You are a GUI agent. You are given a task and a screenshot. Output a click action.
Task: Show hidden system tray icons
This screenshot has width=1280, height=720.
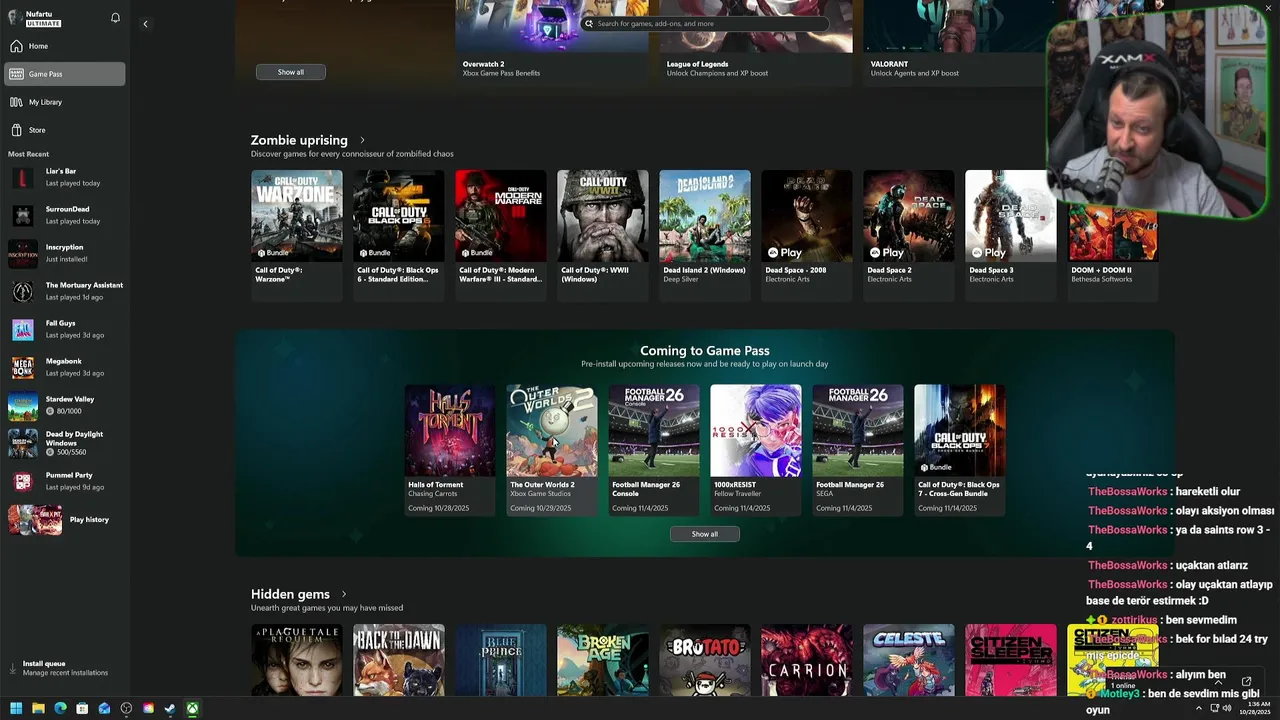(1197, 709)
